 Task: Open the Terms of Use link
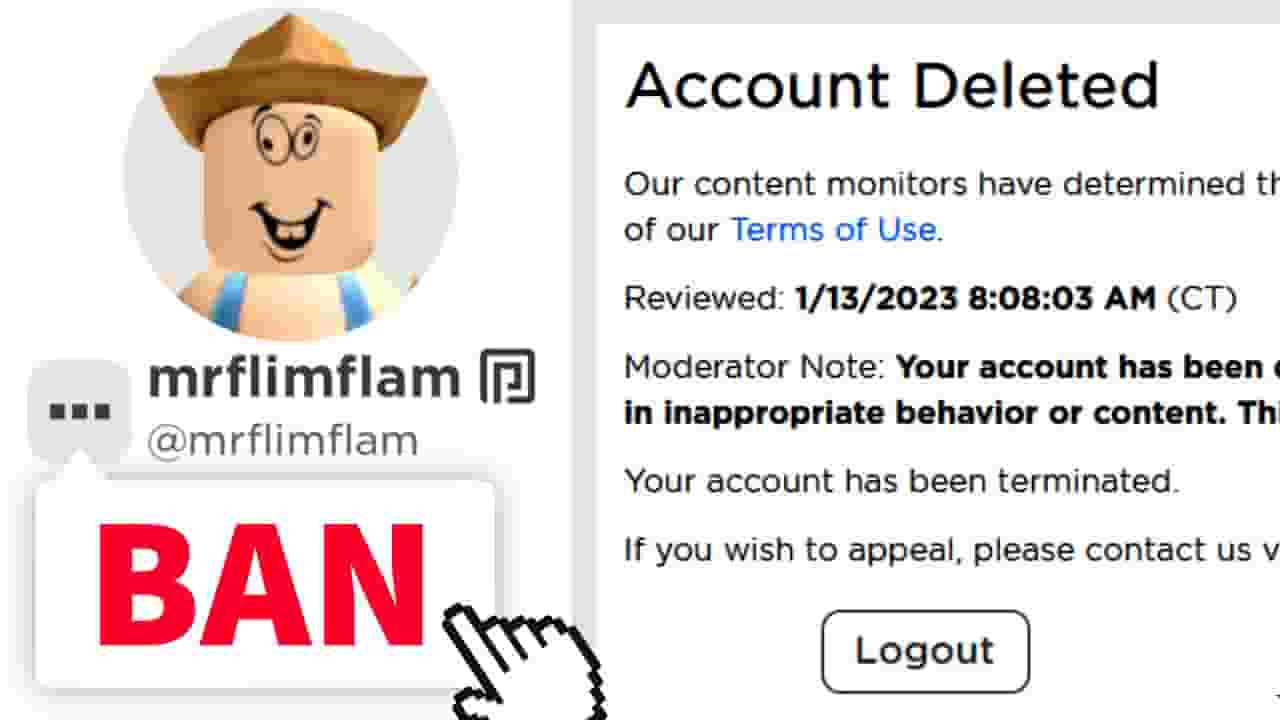tap(834, 230)
